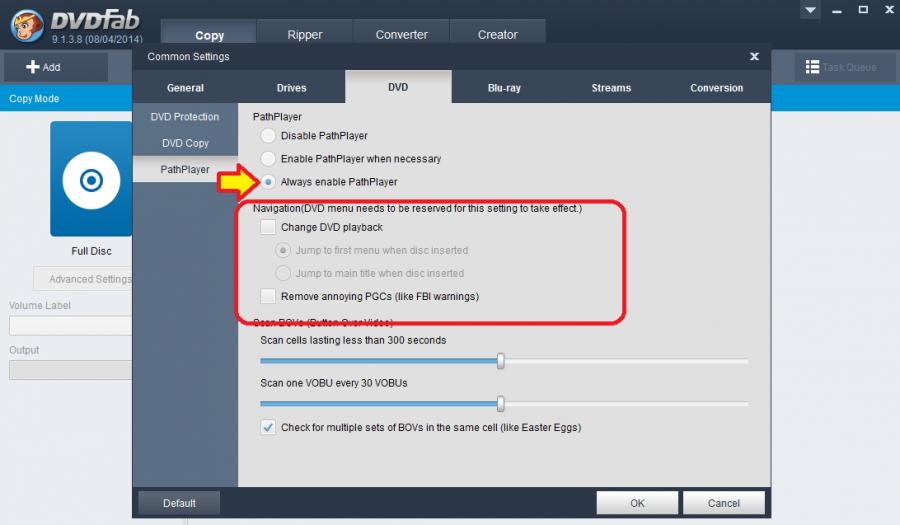The image size is (900, 525).
Task: Open the Drives settings tab
Action: coord(291,88)
